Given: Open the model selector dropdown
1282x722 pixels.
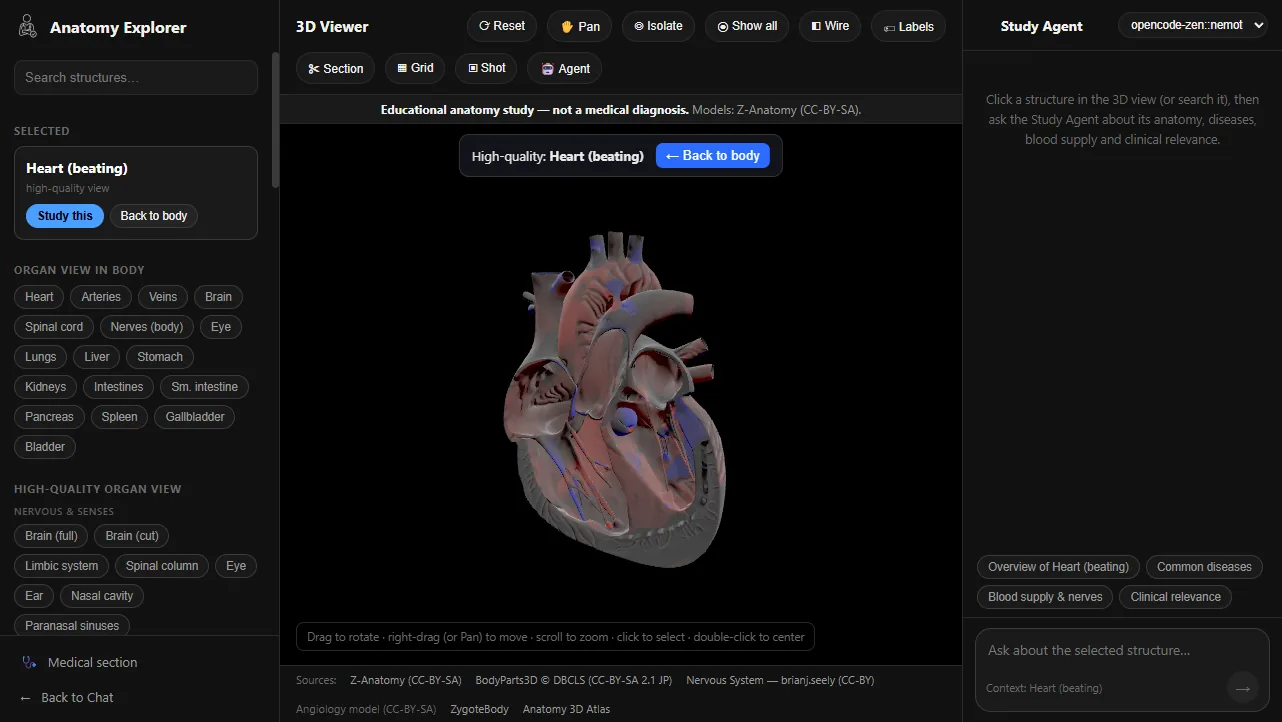Looking at the screenshot, I should [1193, 25].
